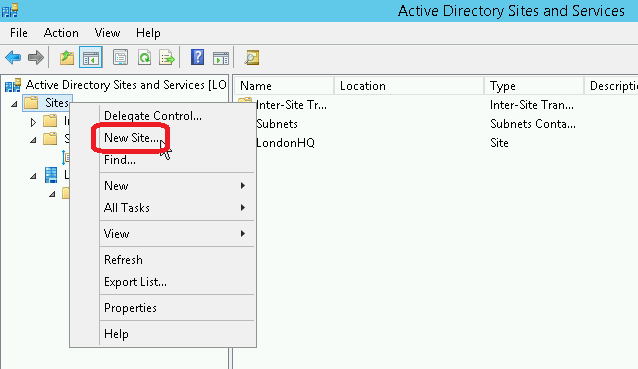Viewport: 638px width, 369px height.
Task: Sort by the Type column header
Action: [534, 86]
